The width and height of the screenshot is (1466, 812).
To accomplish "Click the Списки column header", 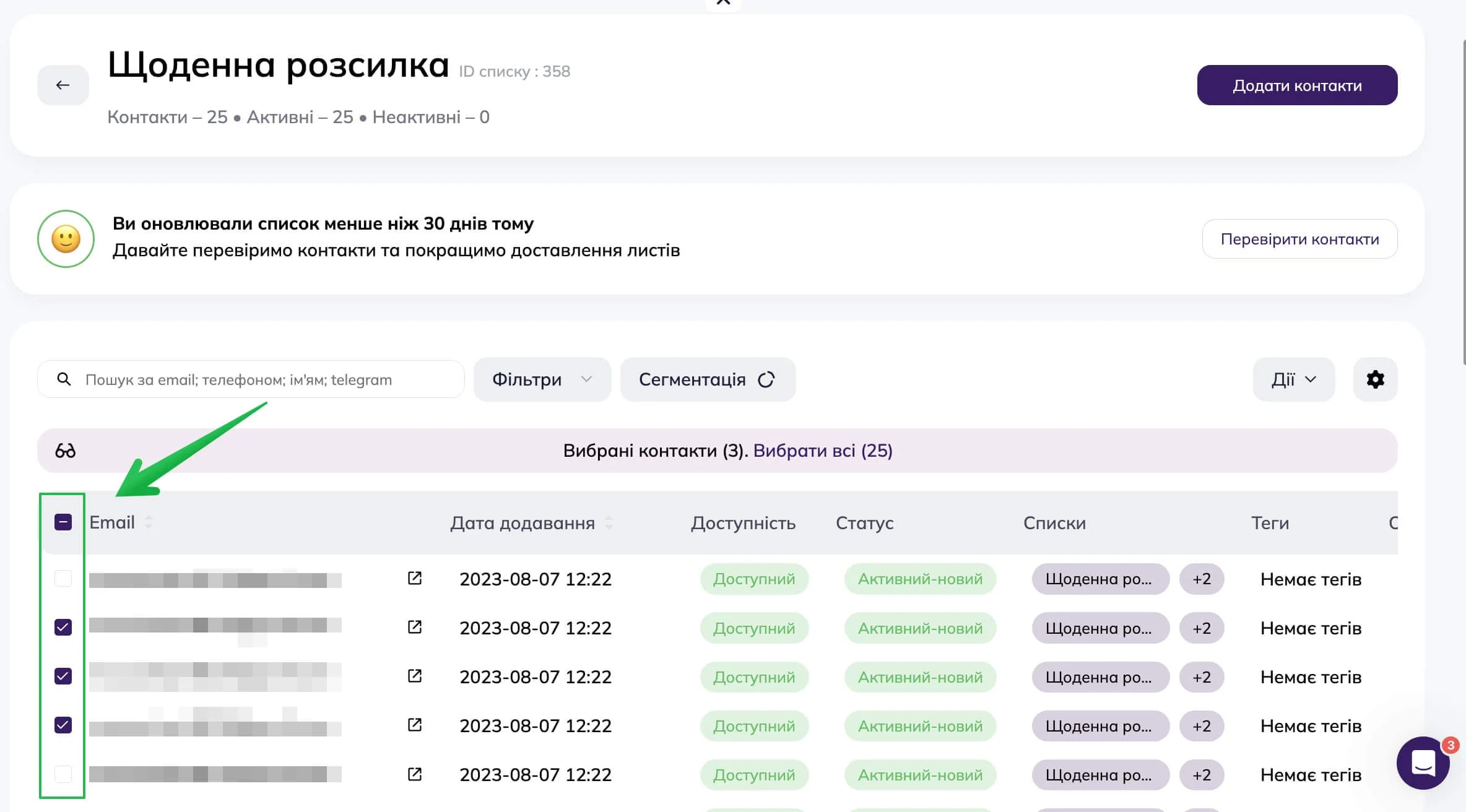I will 1054,523.
